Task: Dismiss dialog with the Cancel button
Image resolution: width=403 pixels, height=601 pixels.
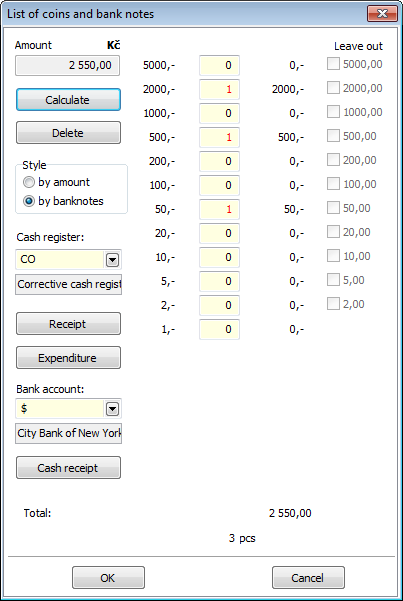Action: coord(308,578)
